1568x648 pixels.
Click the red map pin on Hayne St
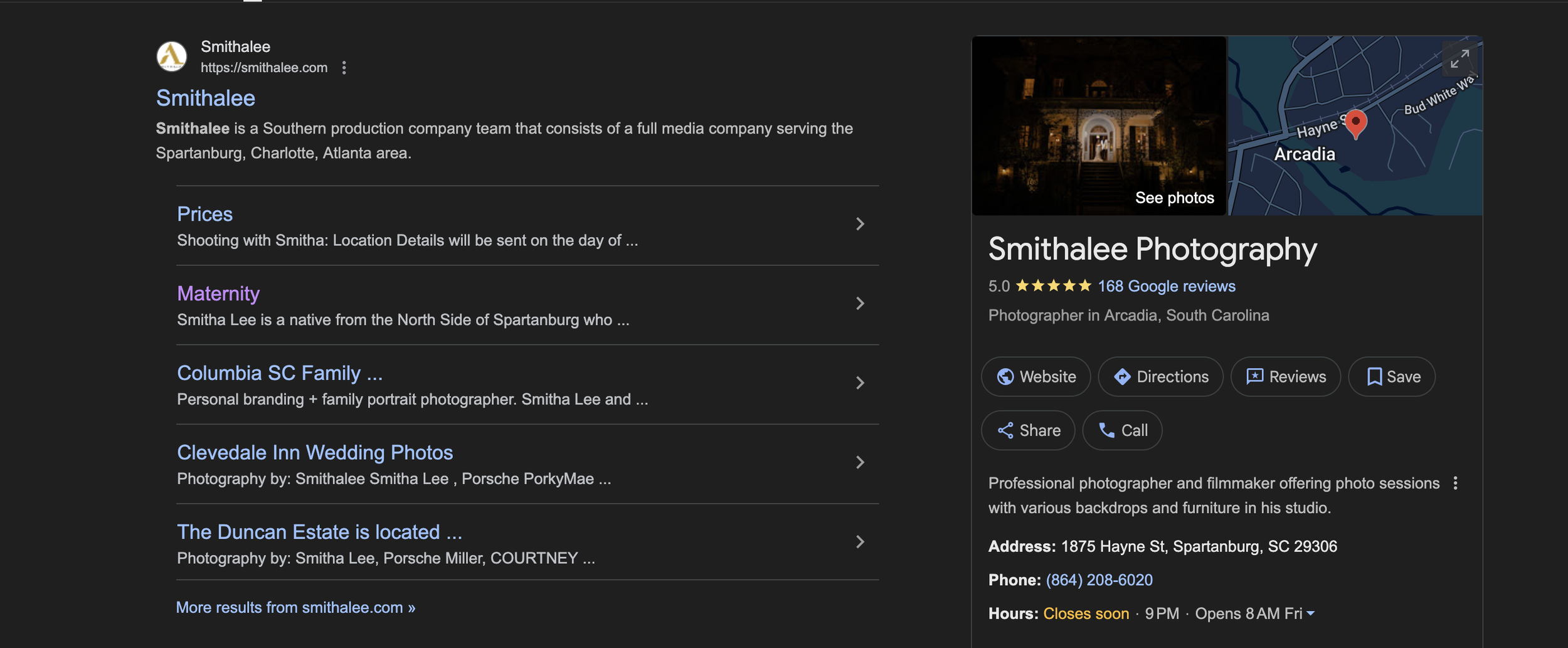click(x=1355, y=124)
